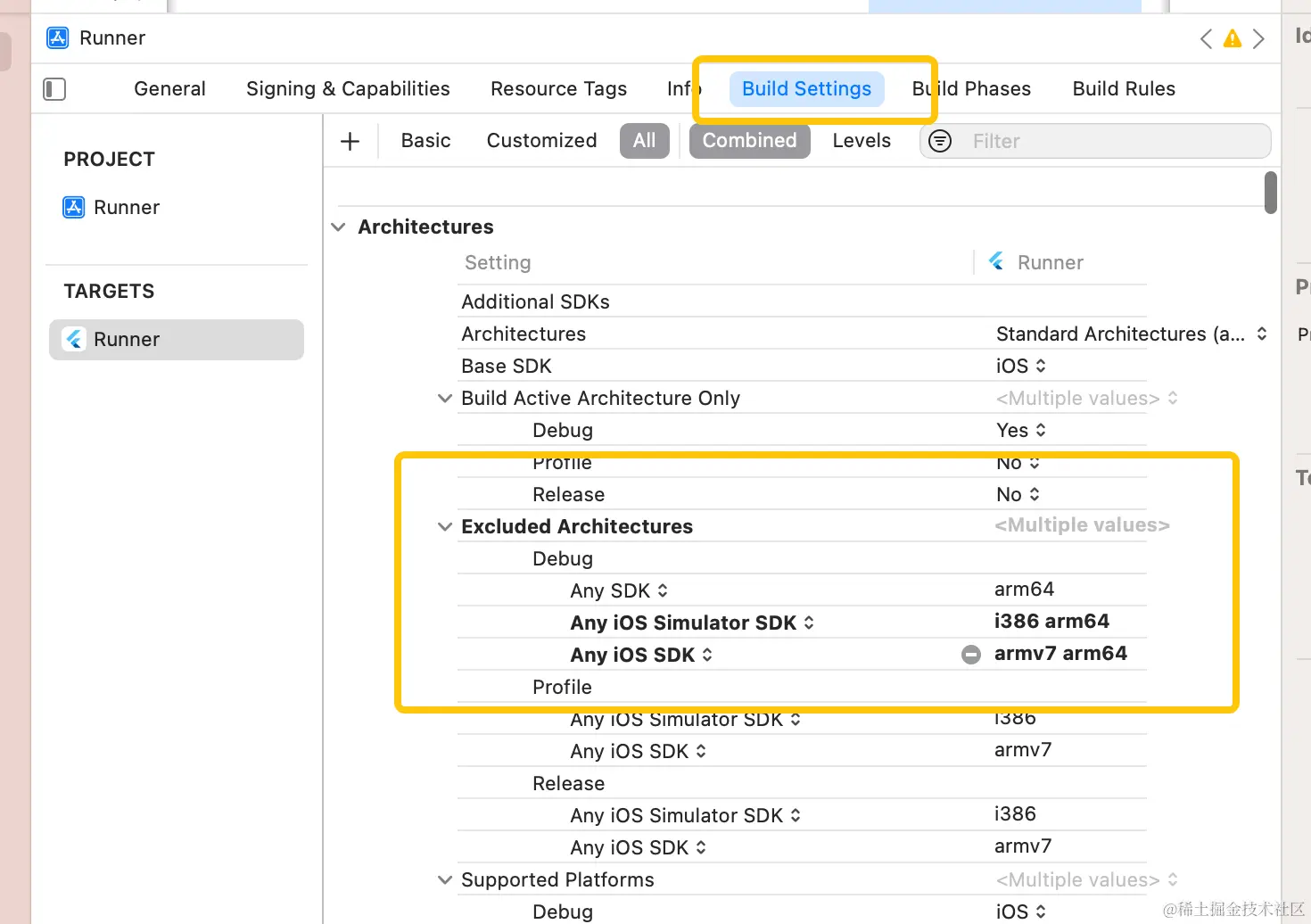Screen dimensions: 1311x924
Task: Open the Resource Tags tab
Action: (x=558, y=89)
